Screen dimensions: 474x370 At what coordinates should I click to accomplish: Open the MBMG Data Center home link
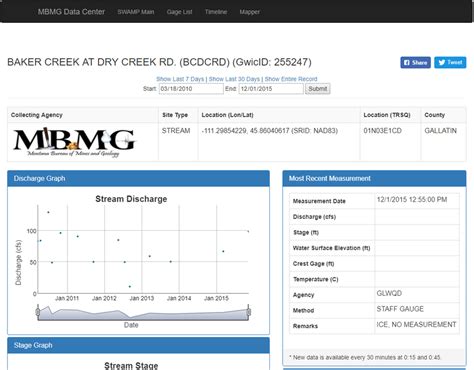tap(71, 12)
